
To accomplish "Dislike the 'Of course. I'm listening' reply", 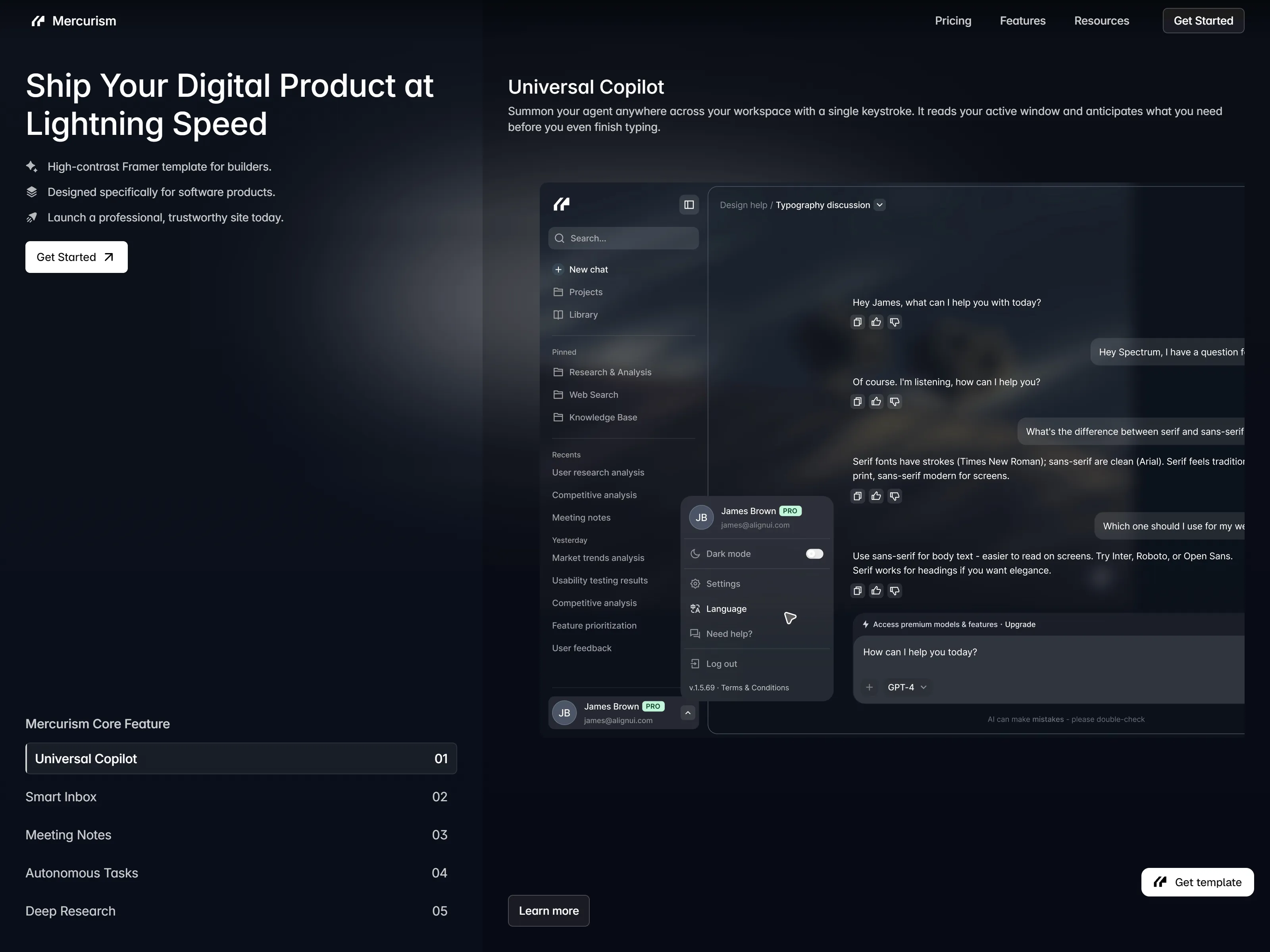I will [x=895, y=402].
